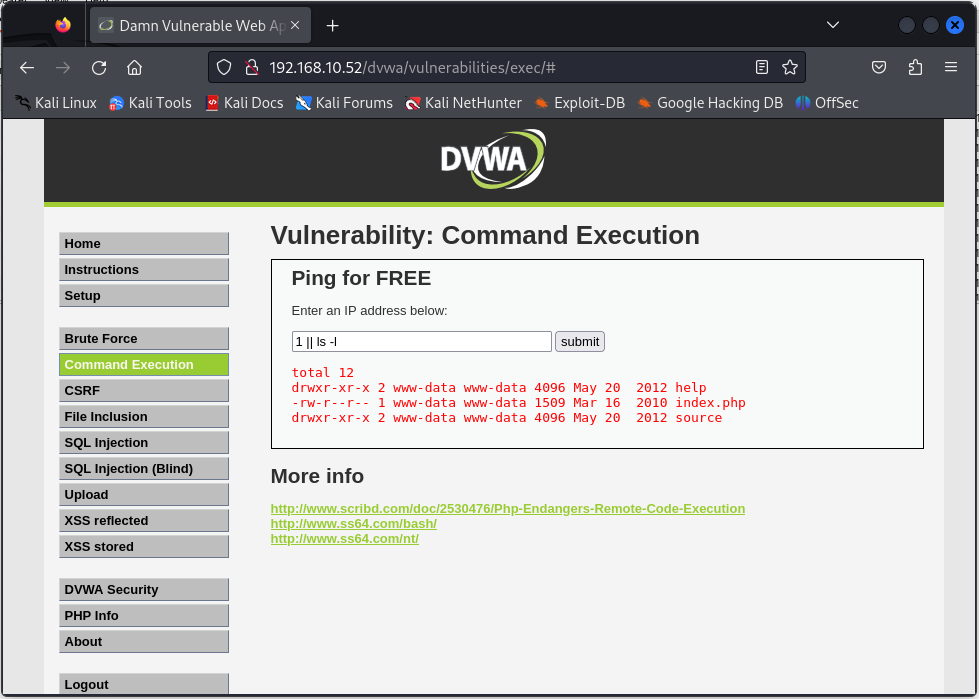Open the Kali NetHunter bookmark
This screenshot has height=699, width=979.
463,103
